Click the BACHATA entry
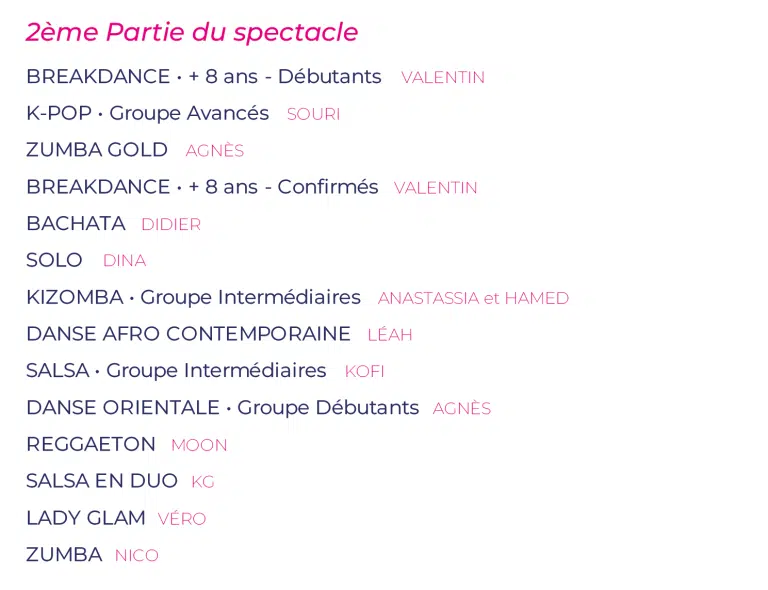 (76, 224)
